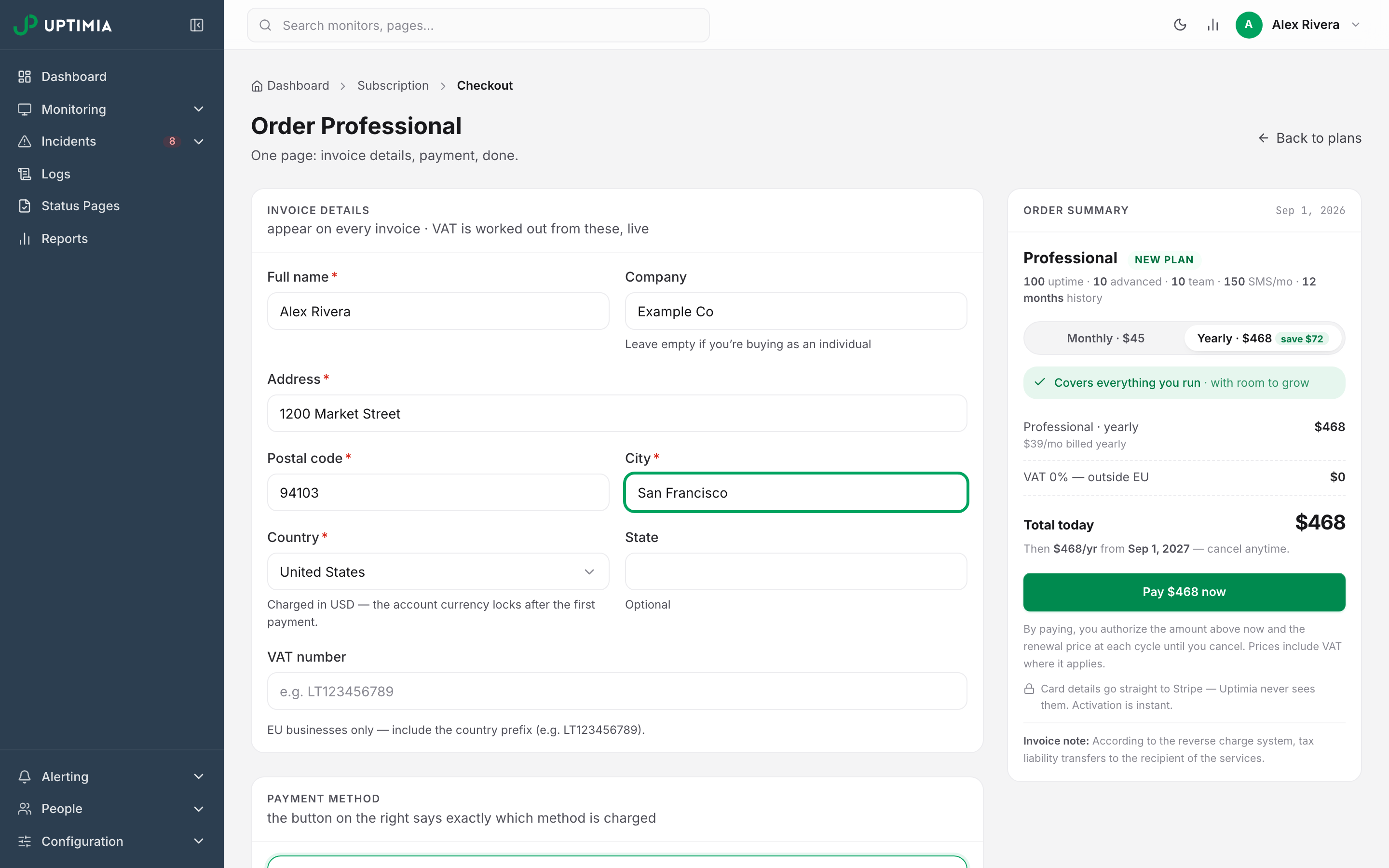Click the Pay $468 now button
The width and height of the screenshot is (1389, 868).
[1184, 592]
